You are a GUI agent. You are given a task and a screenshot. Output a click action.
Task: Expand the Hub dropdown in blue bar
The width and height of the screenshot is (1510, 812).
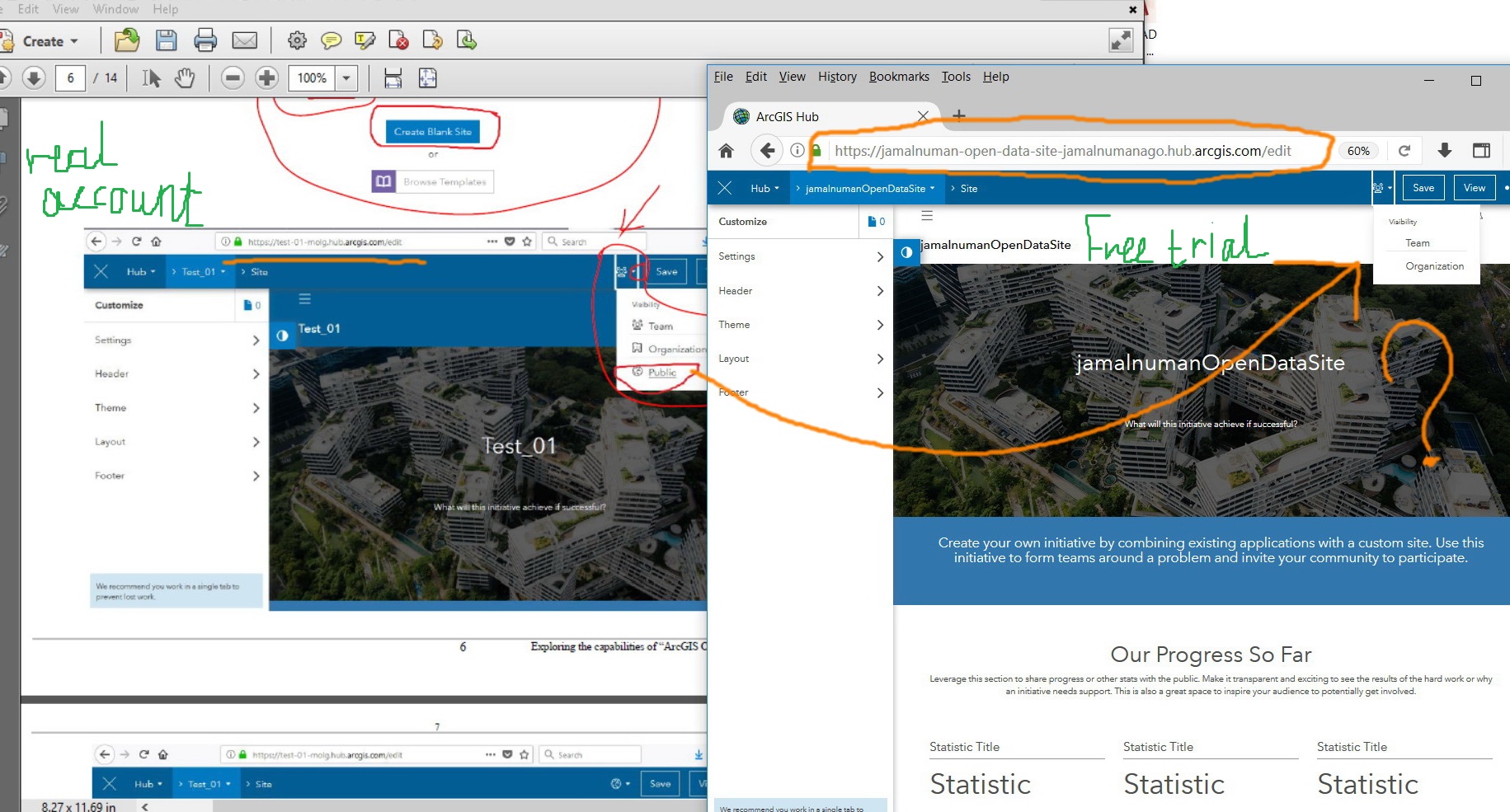tap(764, 189)
